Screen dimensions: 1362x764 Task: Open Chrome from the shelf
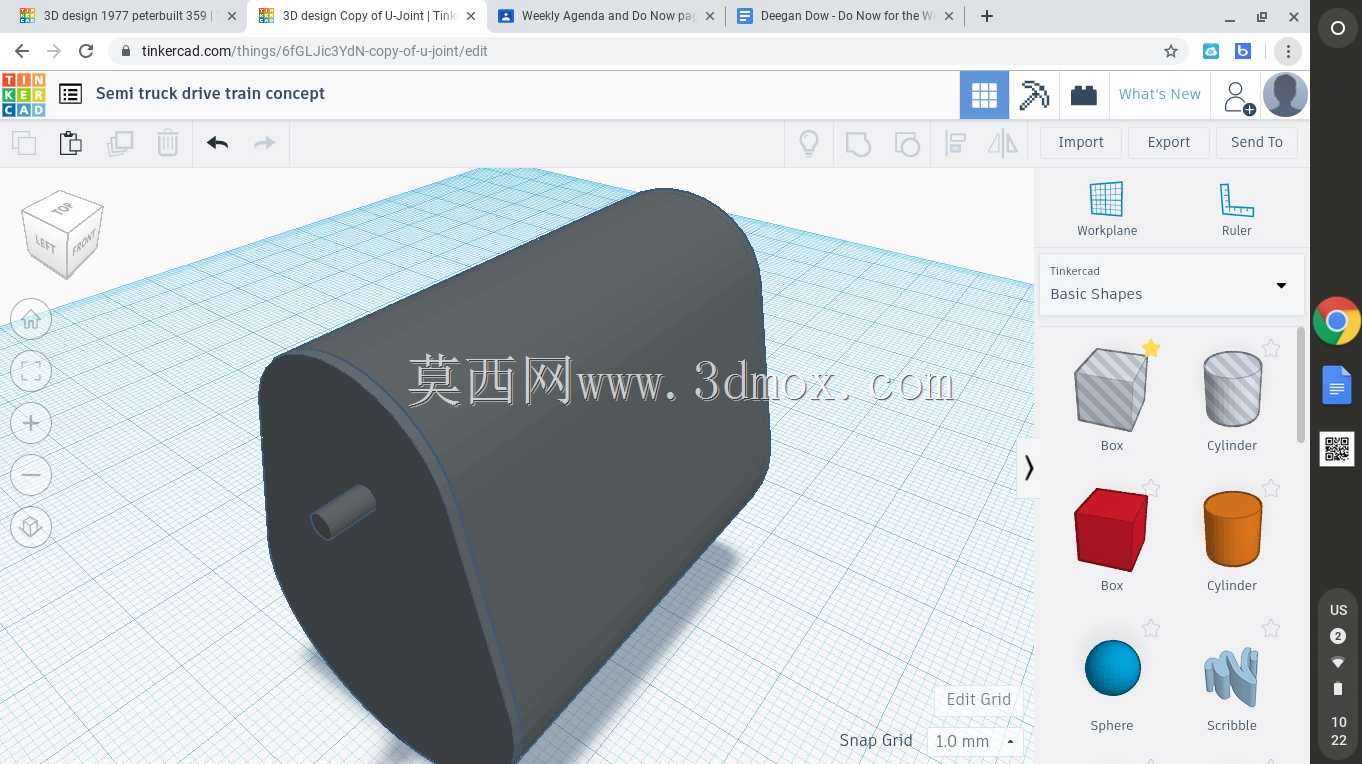pyautogui.click(x=1337, y=321)
